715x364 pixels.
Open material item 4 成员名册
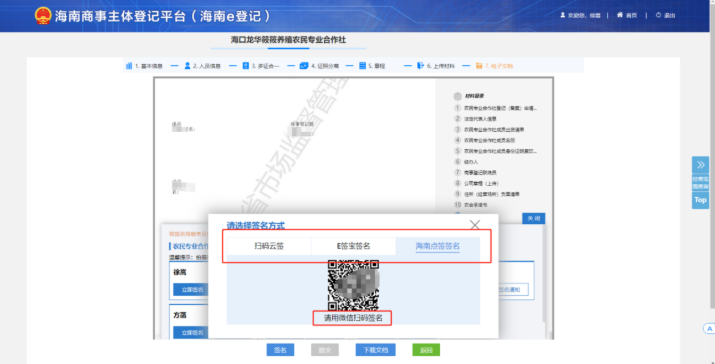point(484,140)
